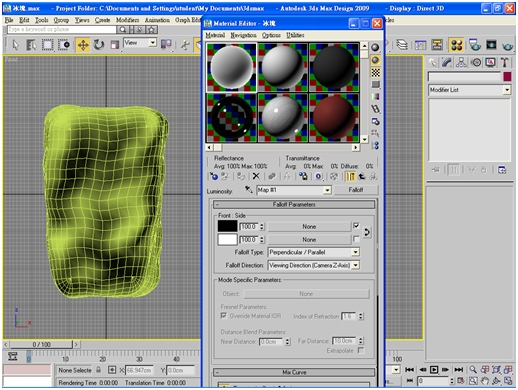Toggle Override Material IOR checkbox
Image resolution: width=518 pixels, height=390 pixels.
pyautogui.click(x=224, y=315)
